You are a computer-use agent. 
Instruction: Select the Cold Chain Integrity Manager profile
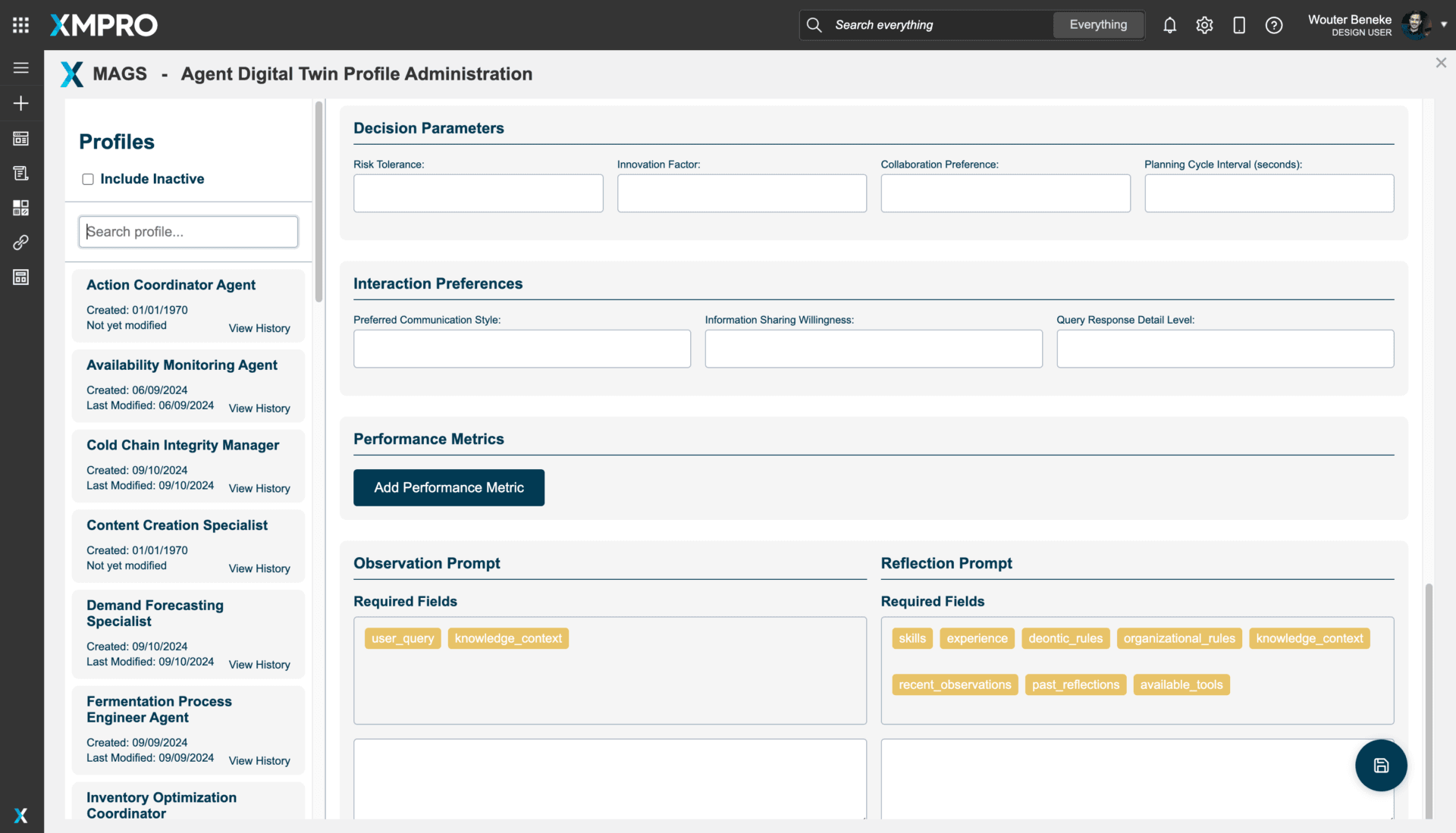pyautogui.click(x=182, y=446)
